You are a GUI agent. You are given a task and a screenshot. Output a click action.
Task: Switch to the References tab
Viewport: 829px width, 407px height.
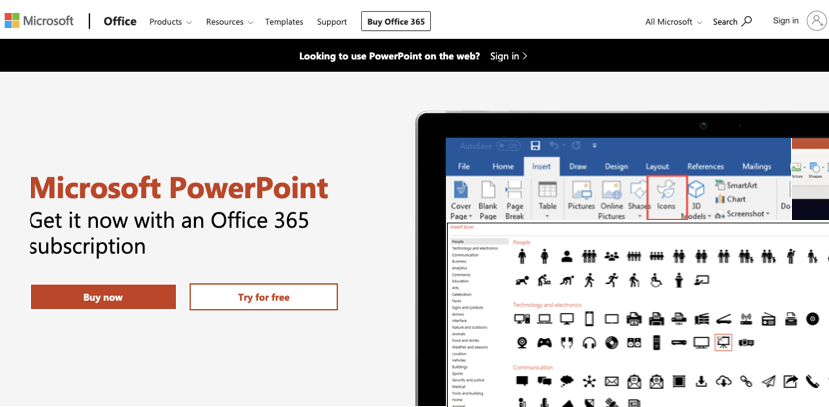705,166
